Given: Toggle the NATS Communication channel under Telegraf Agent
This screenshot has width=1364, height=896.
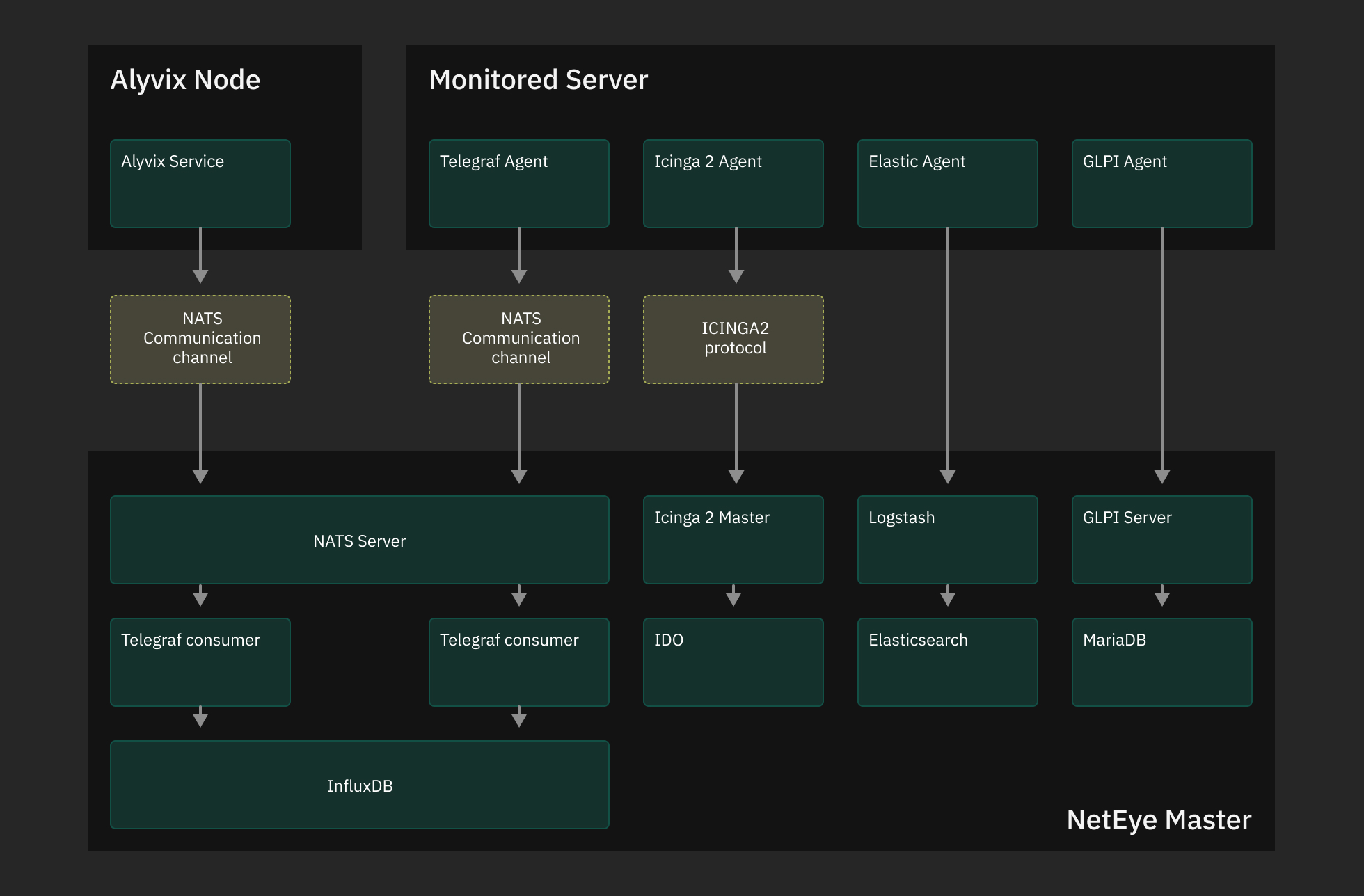Looking at the screenshot, I should click(518, 339).
